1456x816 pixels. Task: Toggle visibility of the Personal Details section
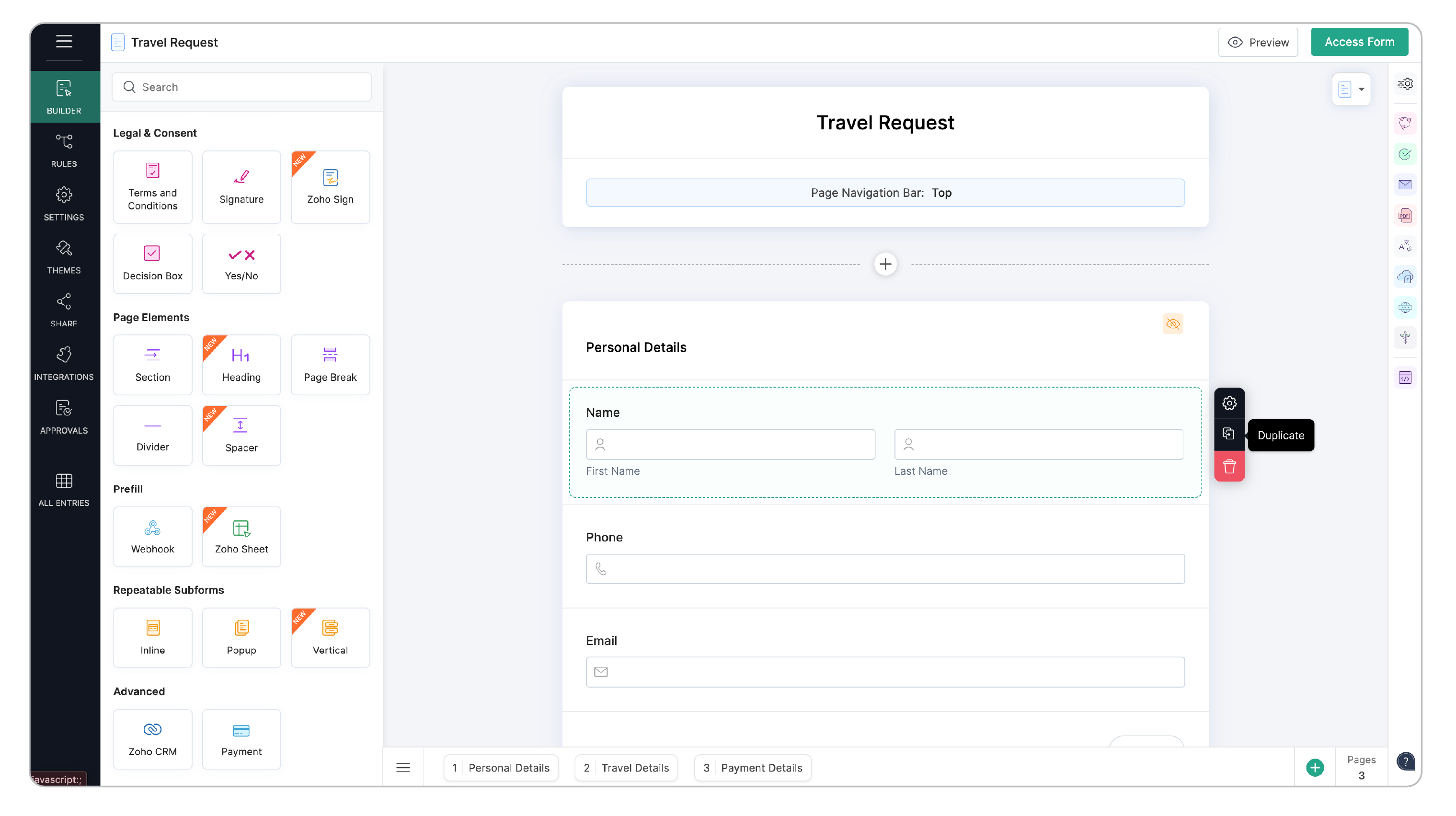point(1173,324)
